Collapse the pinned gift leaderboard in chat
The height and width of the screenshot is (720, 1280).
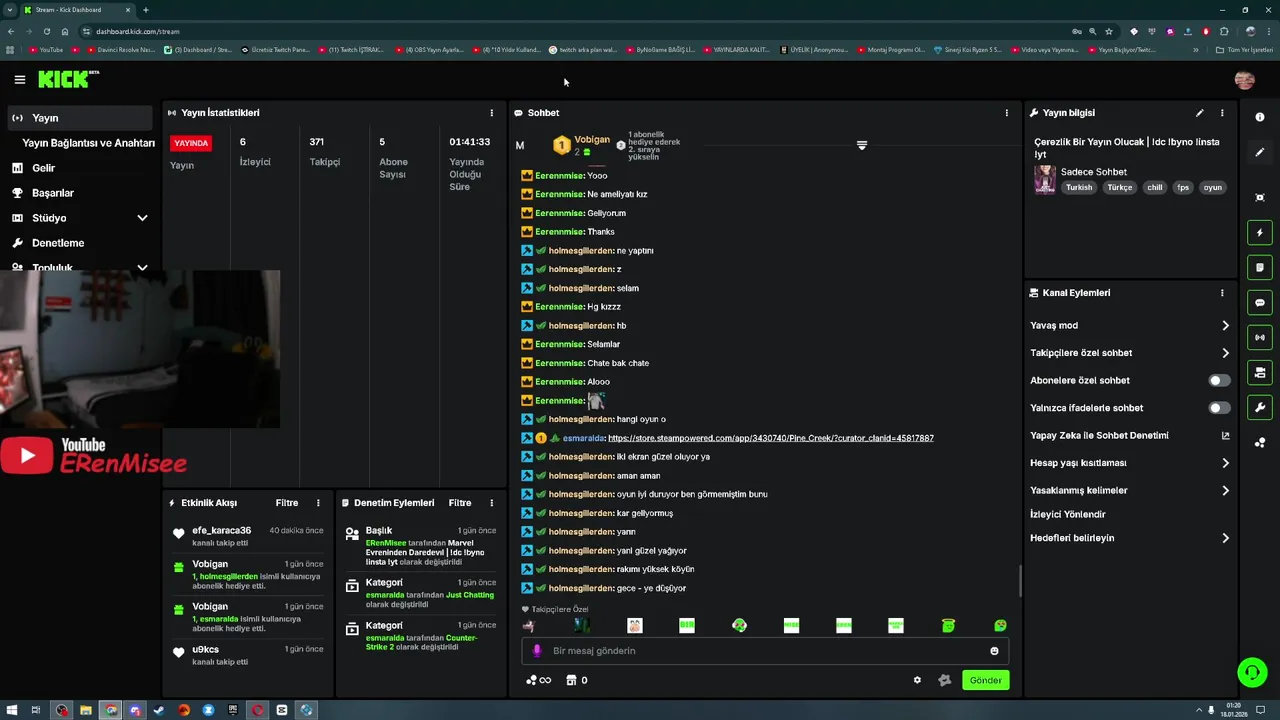pyautogui.click(x=861, y=146)
